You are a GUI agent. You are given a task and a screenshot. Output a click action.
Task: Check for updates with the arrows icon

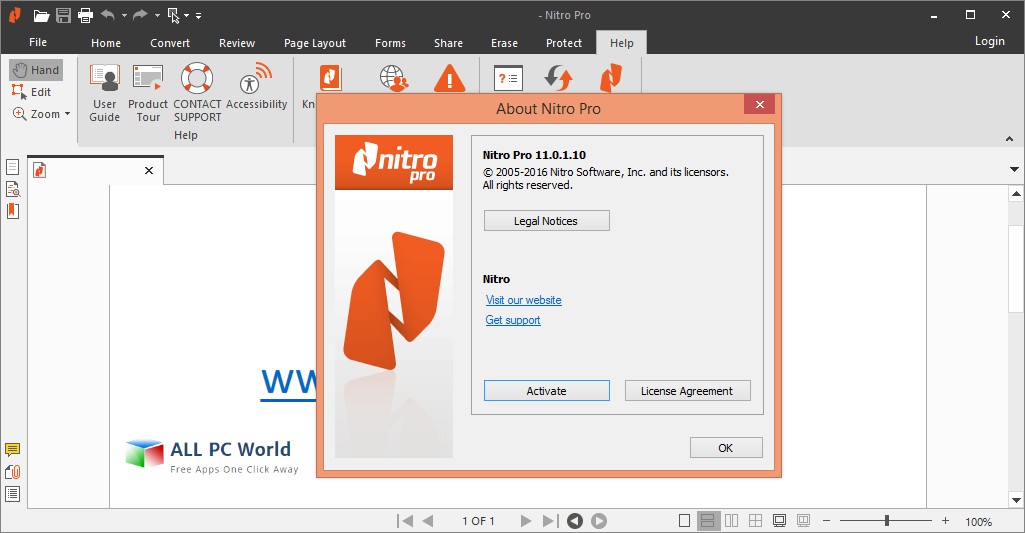point(558,77)
